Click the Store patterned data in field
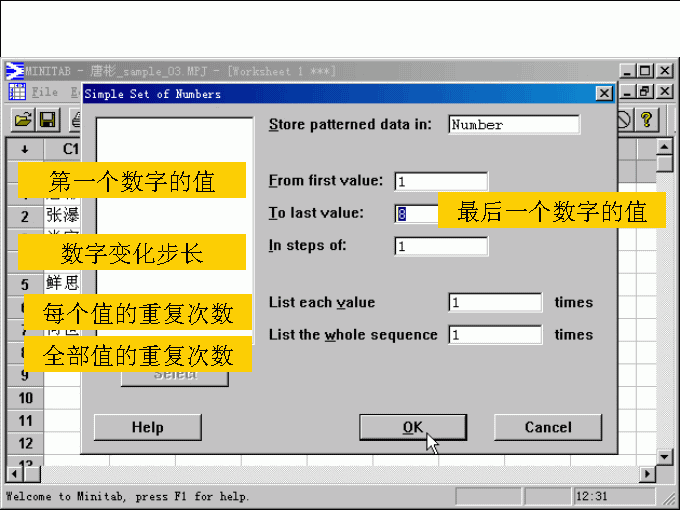 click(513, 125)
